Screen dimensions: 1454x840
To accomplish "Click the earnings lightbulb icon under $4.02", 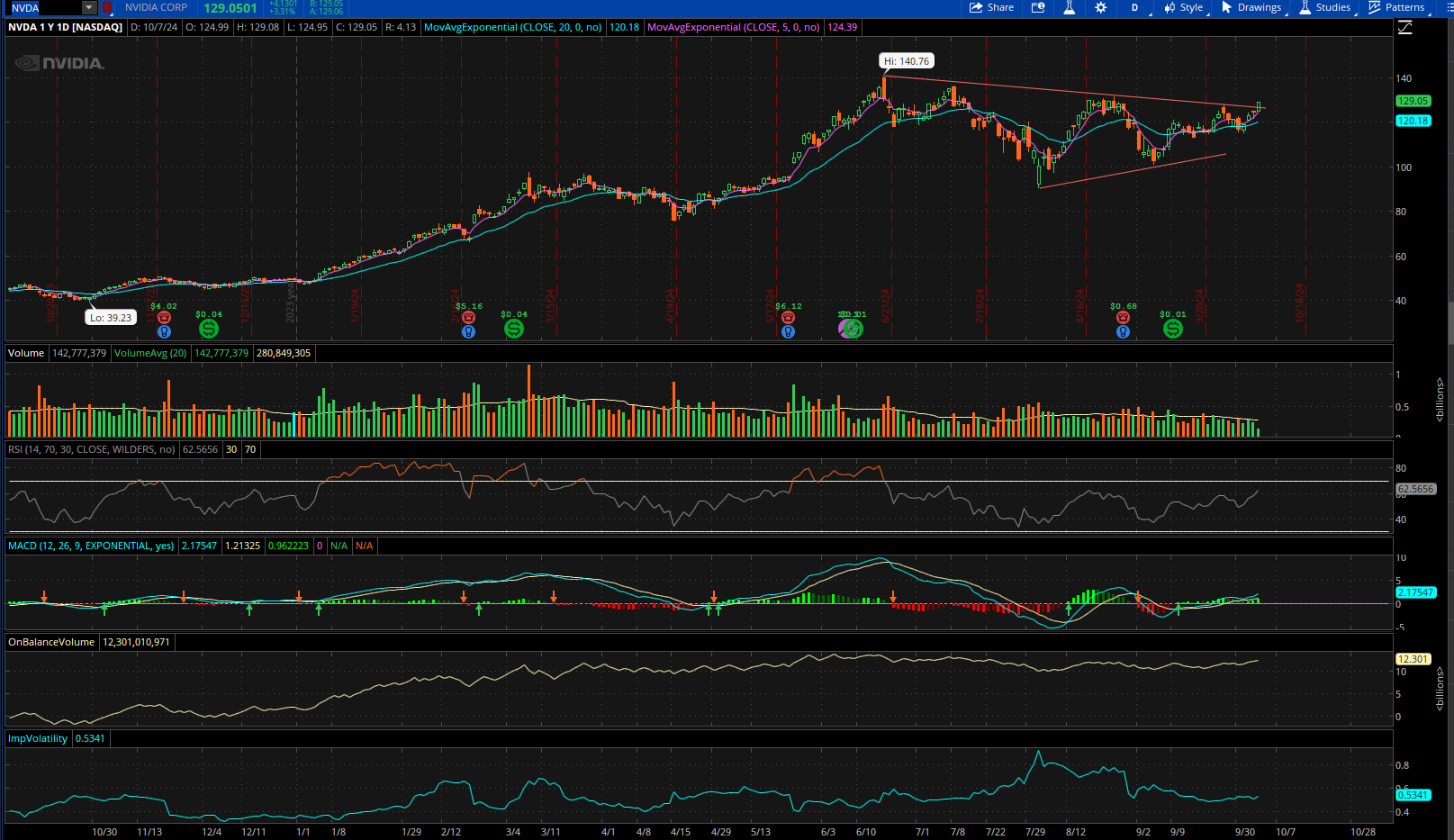I will 164,331.
